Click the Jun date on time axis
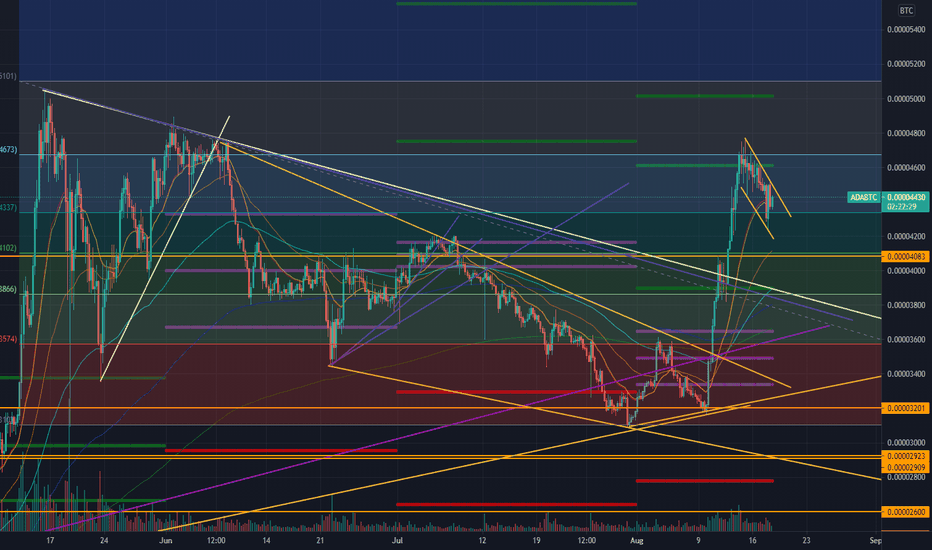The image size is (932, 550). tap(166, 540)
